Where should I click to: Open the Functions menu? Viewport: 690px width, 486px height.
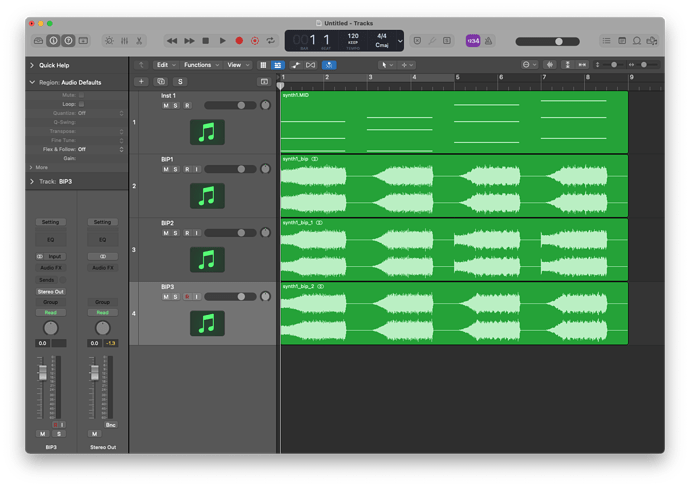(199, 65)
